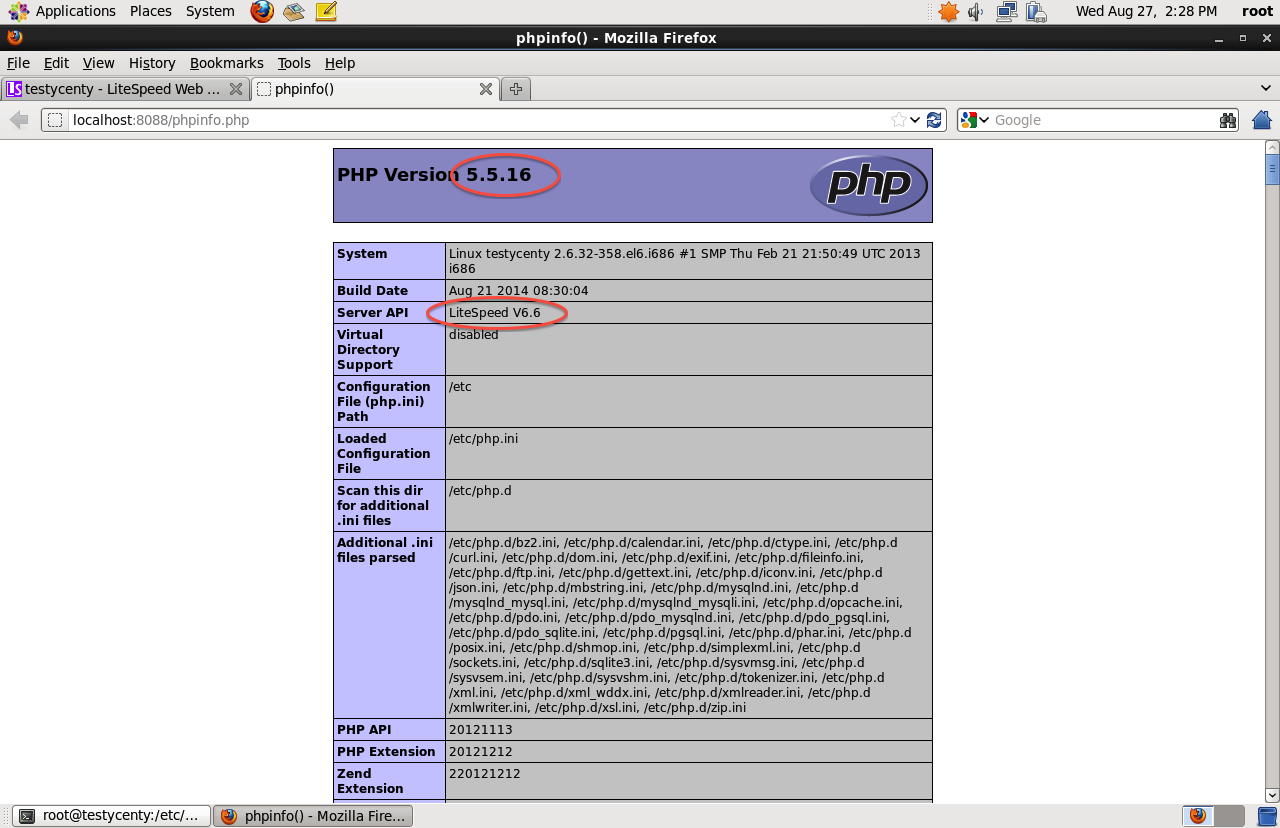This screenshot has height=828, width=1280.
Task: Click the Google search engine icon
Action: pyautogui.click(x=968, y=120)
